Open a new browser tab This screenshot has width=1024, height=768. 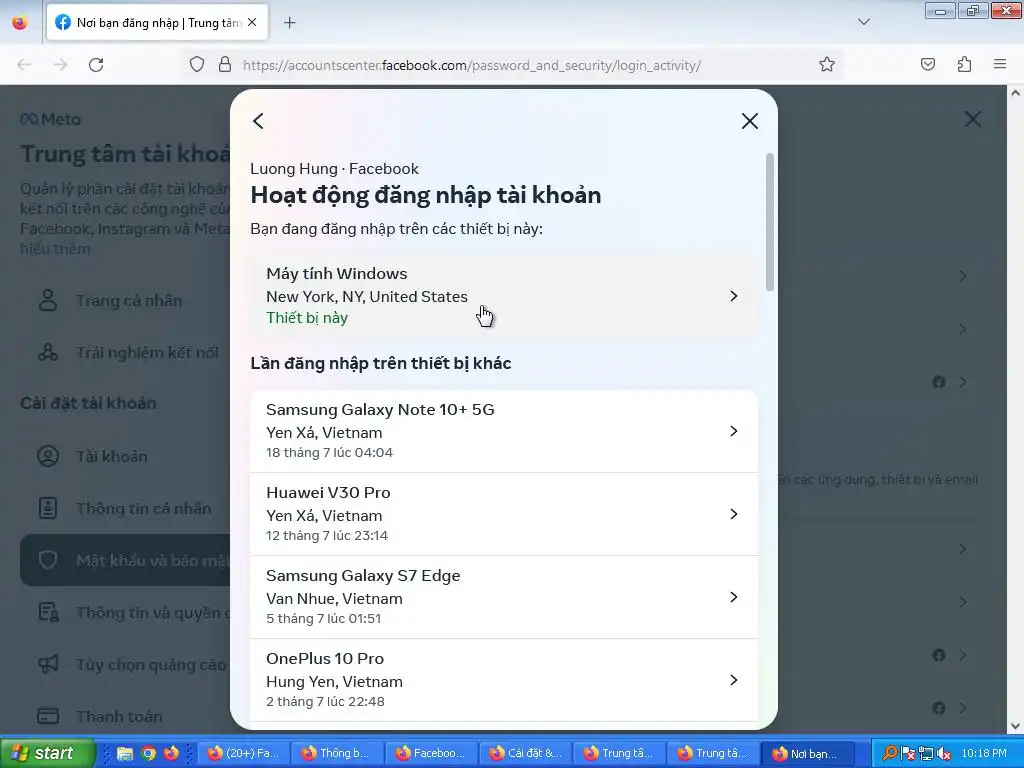pyautogui.click(x=289, y=23)
